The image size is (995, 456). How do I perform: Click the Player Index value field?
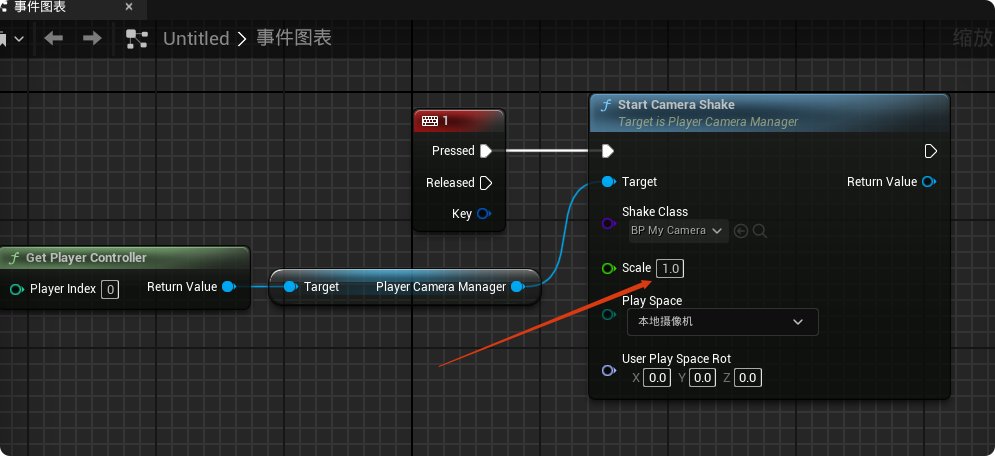(110, 289)
